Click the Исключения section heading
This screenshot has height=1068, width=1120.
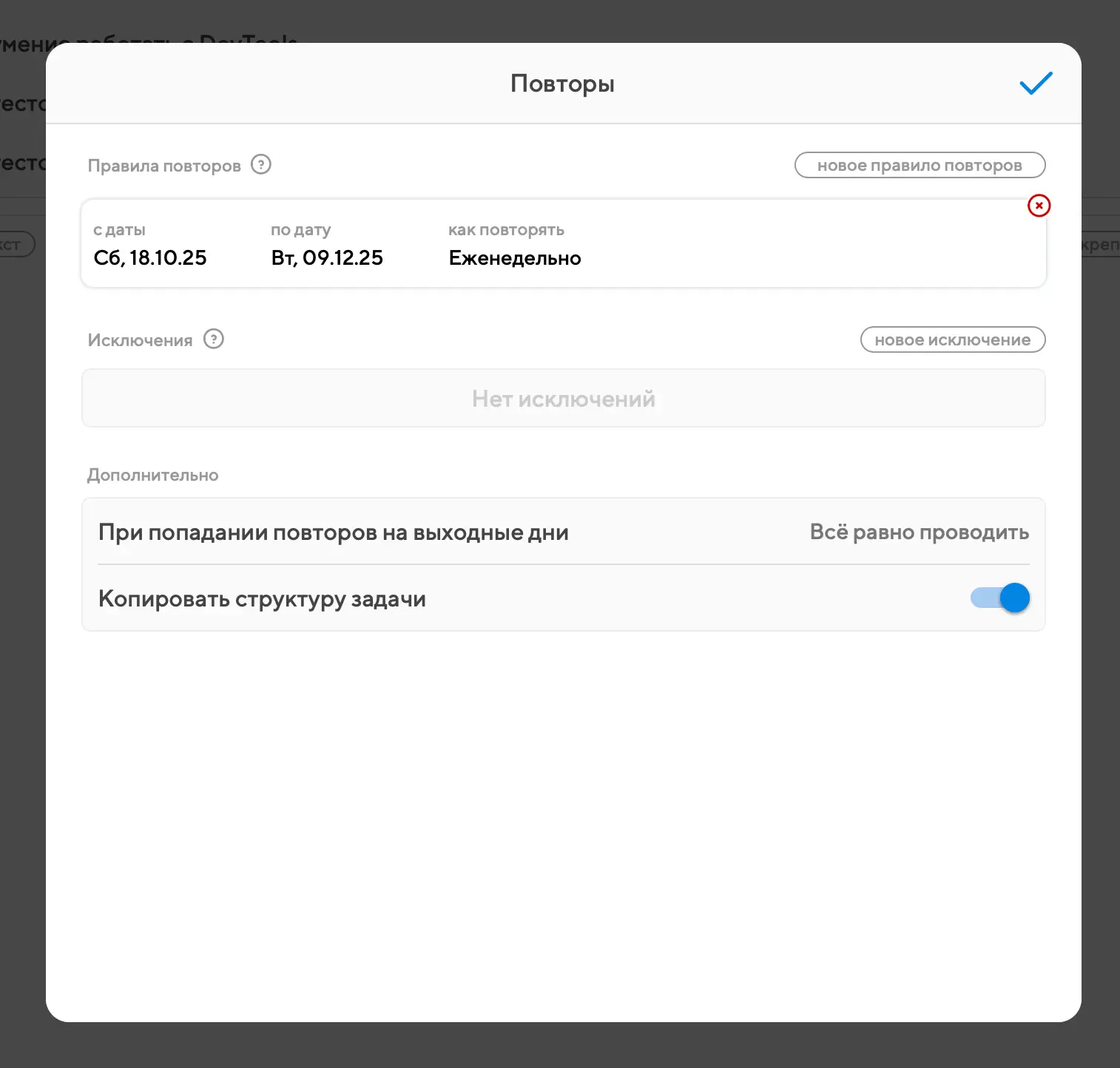(140, 340)
